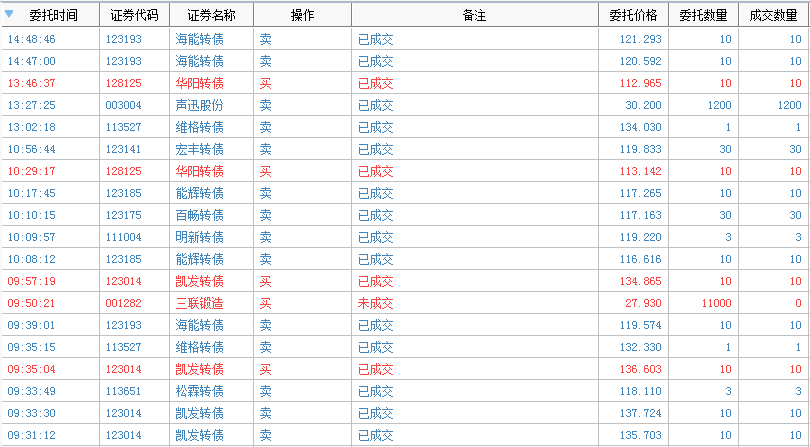Screen dimensions: 810x447
Task: Click the price 136.603
Action: tap(641, 369)
